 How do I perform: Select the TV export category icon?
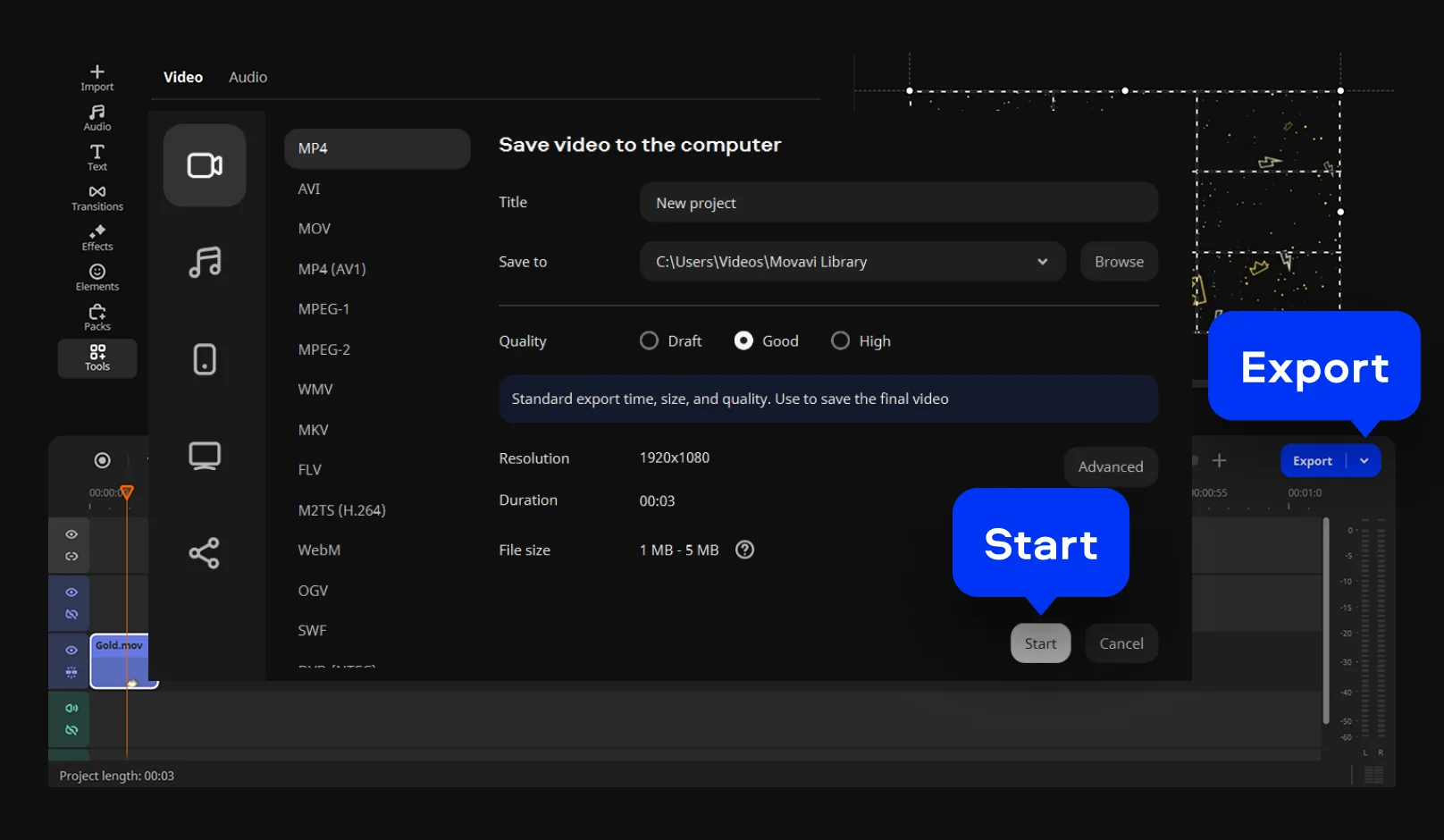tap(205, 456)
